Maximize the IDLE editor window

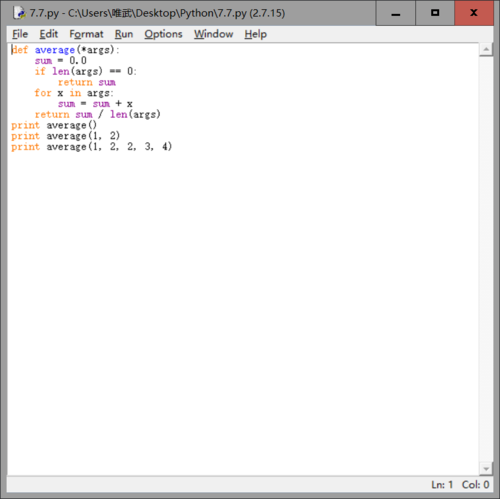coord(435,13)
